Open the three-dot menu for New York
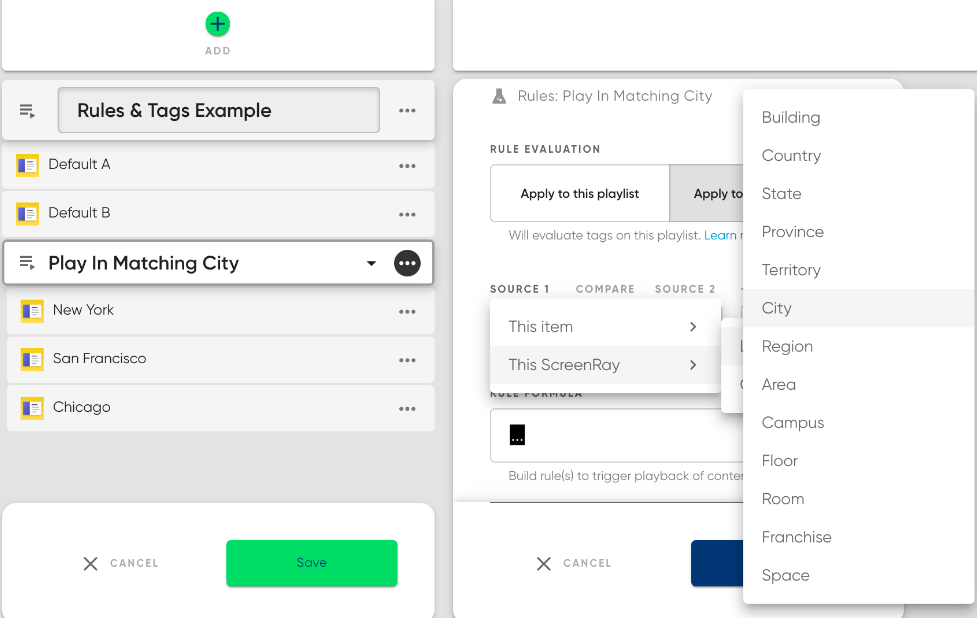Image resolution: width=977 pixels, height=618 pixels. click(x=407, y=311)
